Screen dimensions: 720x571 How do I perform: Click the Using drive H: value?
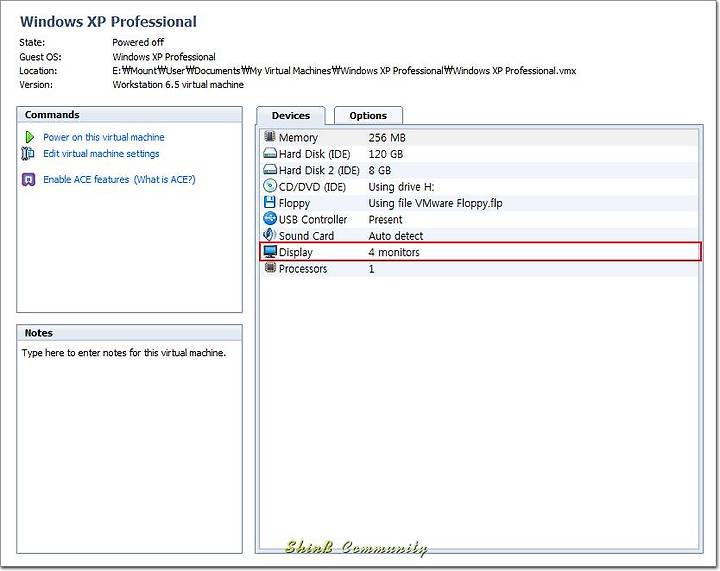(401, 187)
